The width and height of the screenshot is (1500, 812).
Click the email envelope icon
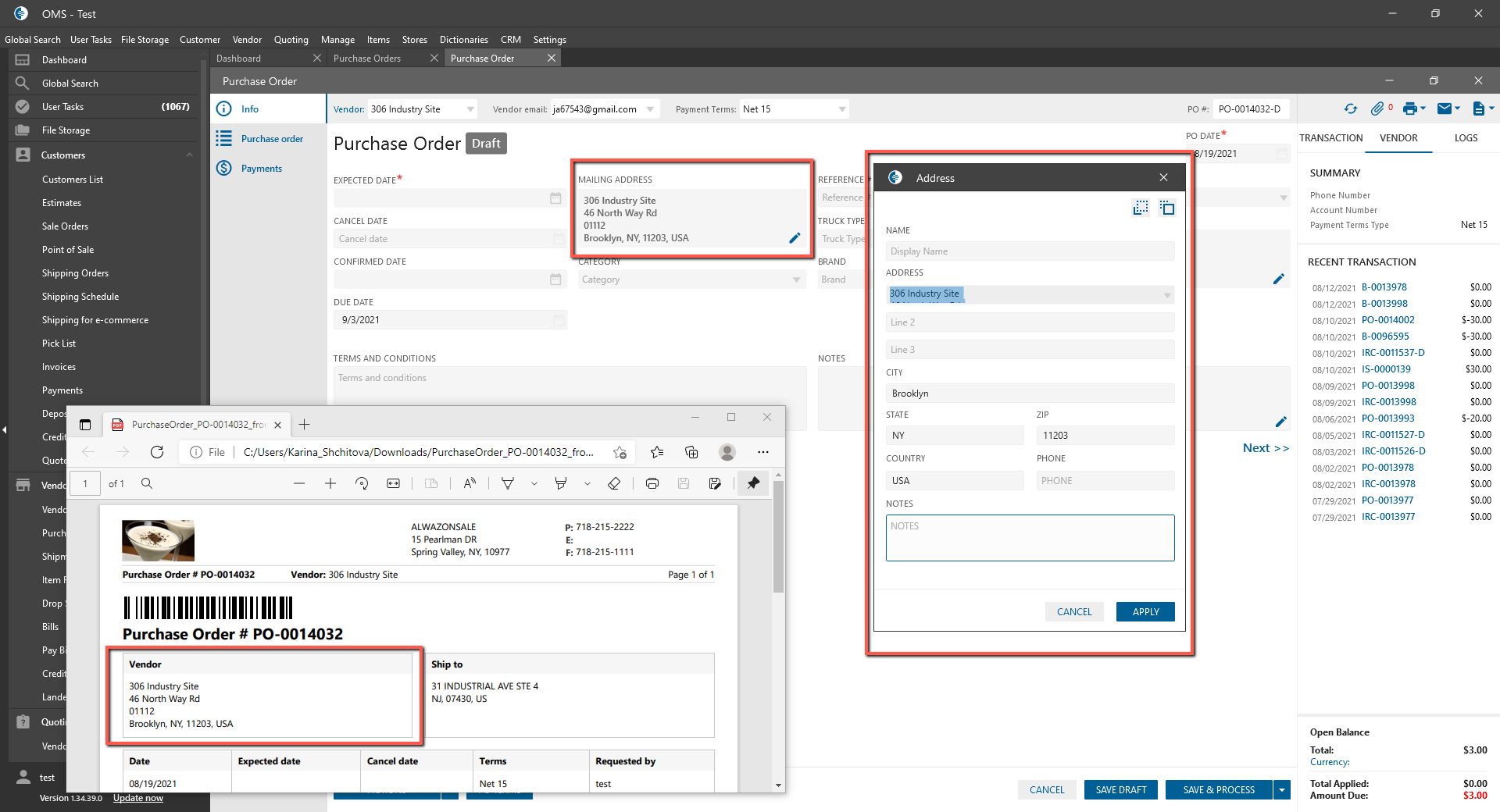click(1445, 109)
